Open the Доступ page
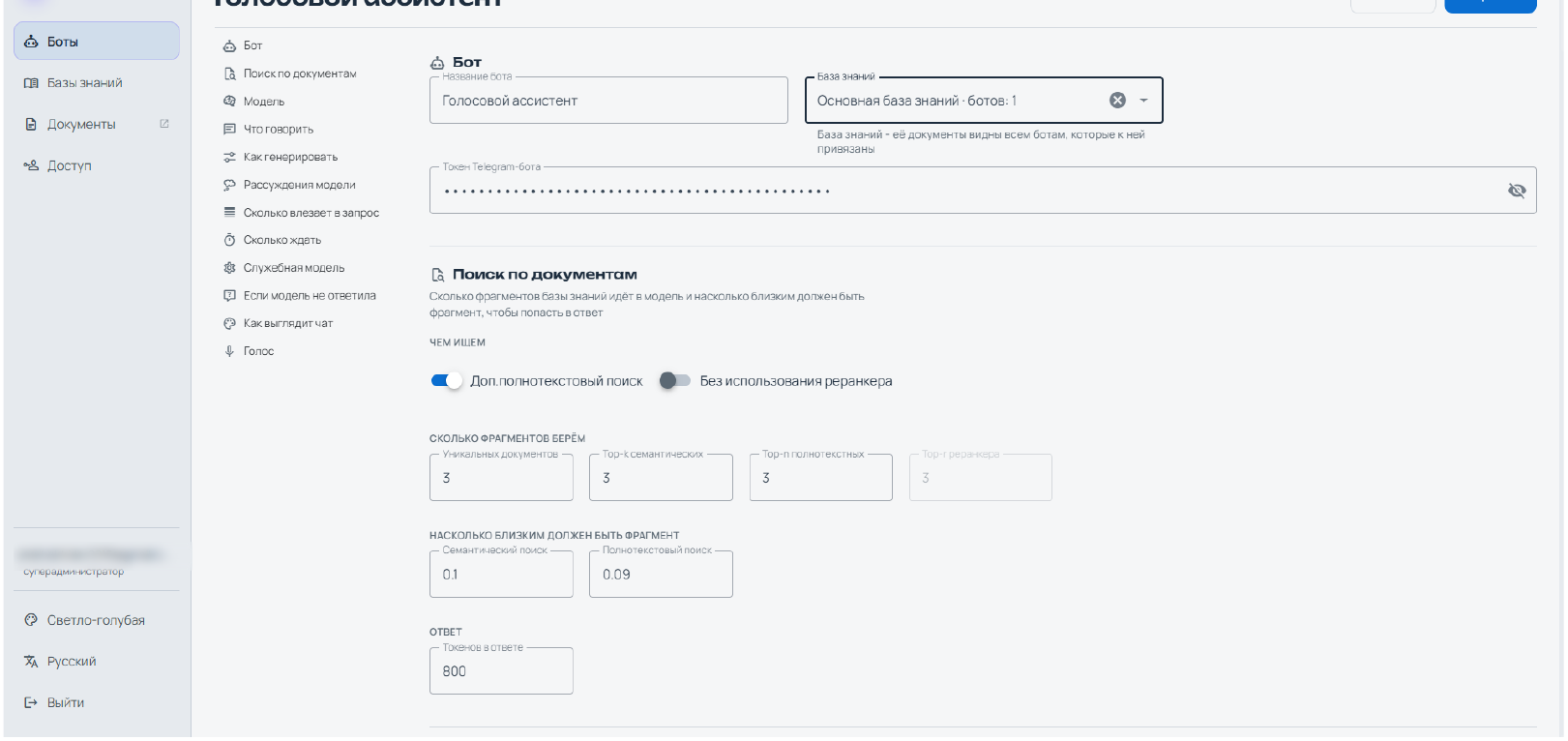 coord(97,165)
